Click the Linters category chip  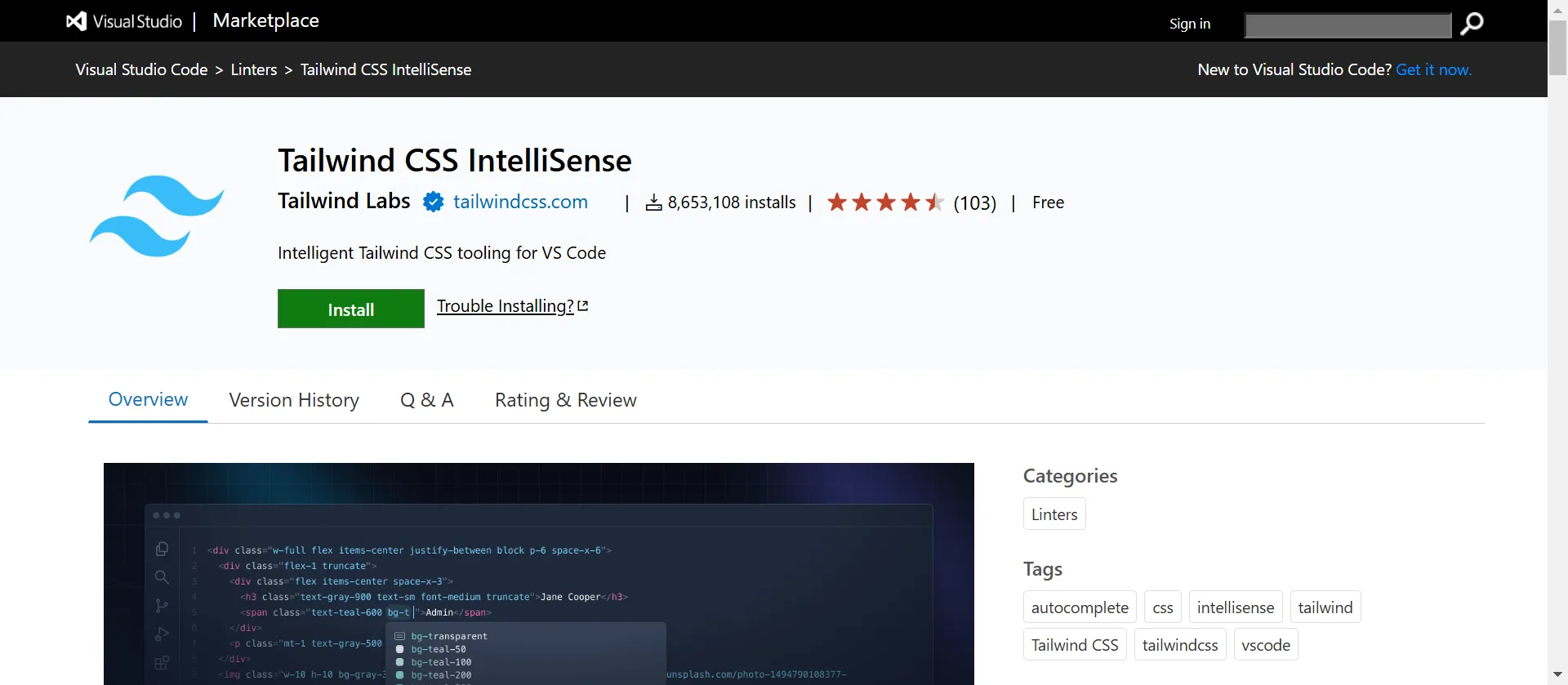pos(1054,514)
